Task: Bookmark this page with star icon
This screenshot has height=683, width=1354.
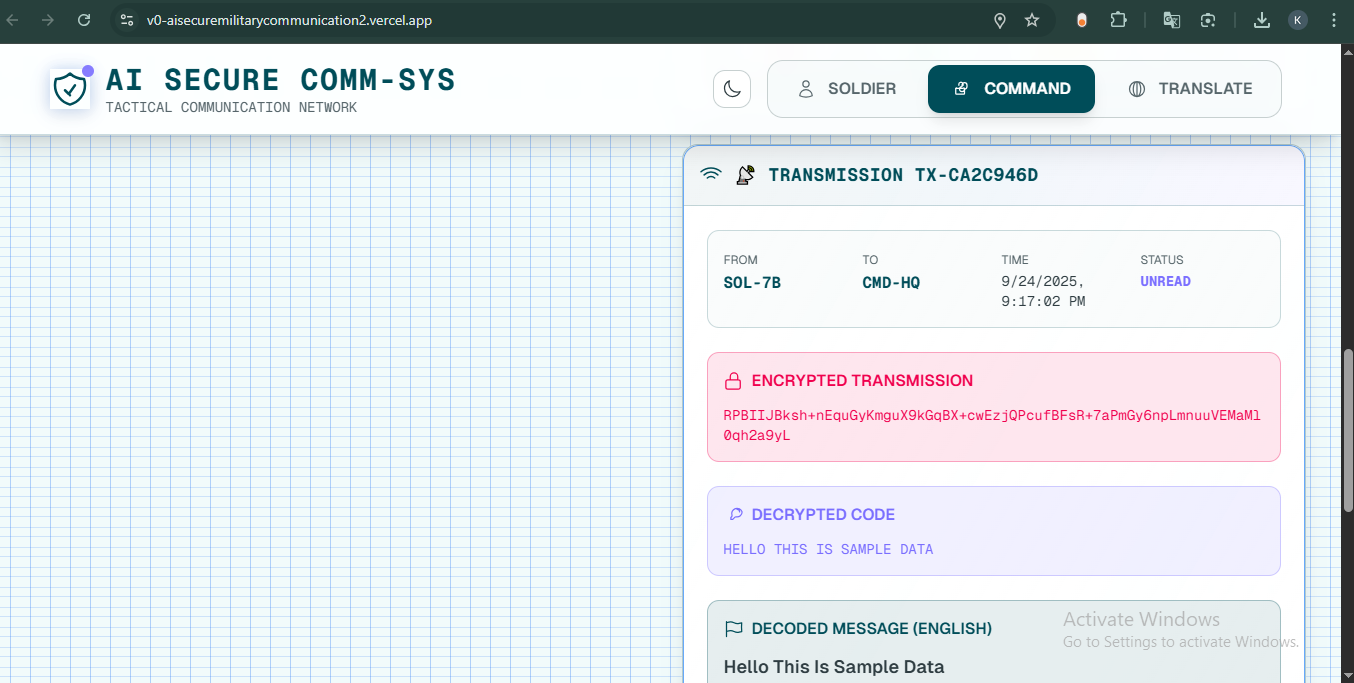Action: coord(1032,20)
